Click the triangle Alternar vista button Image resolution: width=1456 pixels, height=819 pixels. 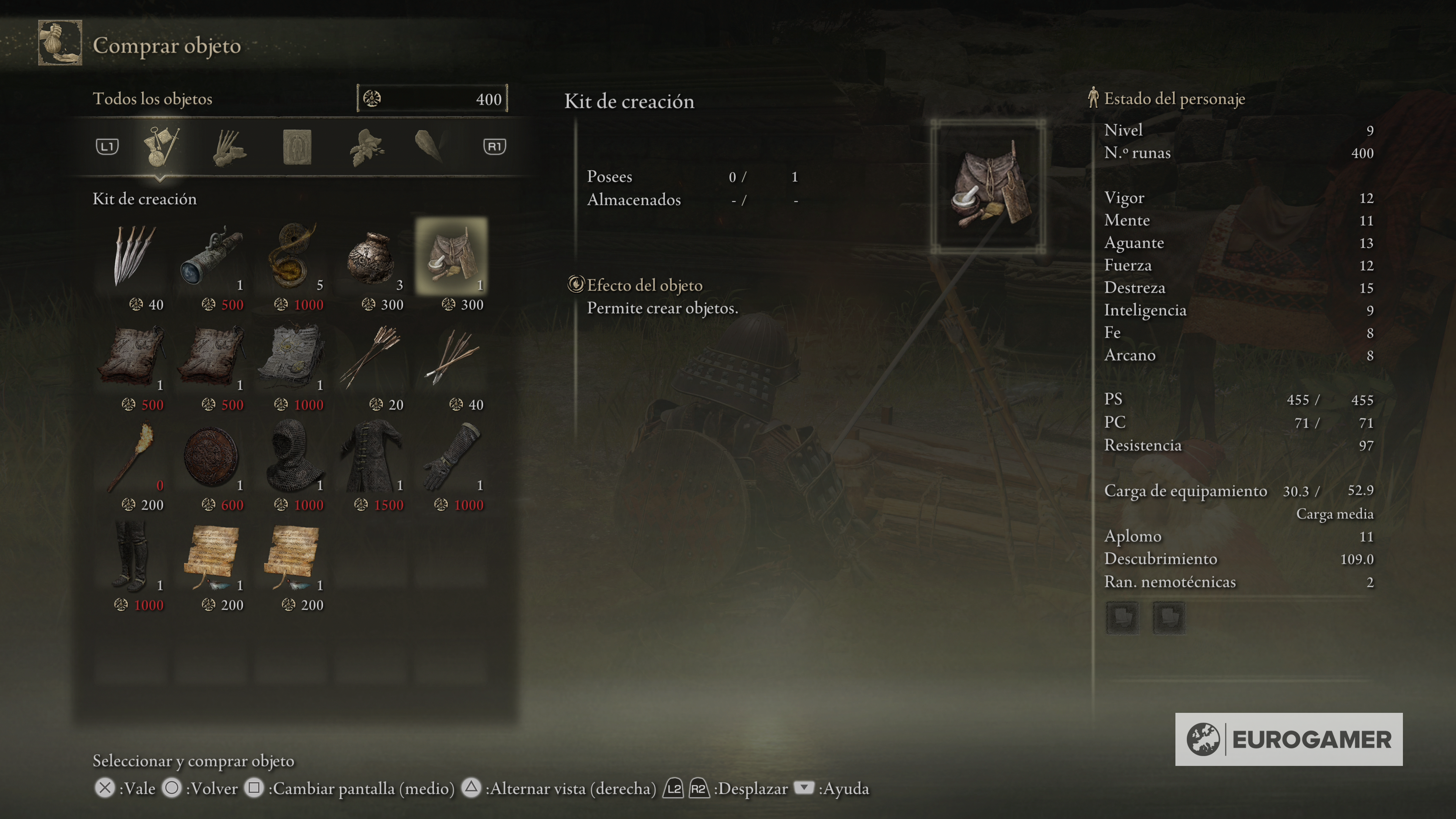[471, 788]
